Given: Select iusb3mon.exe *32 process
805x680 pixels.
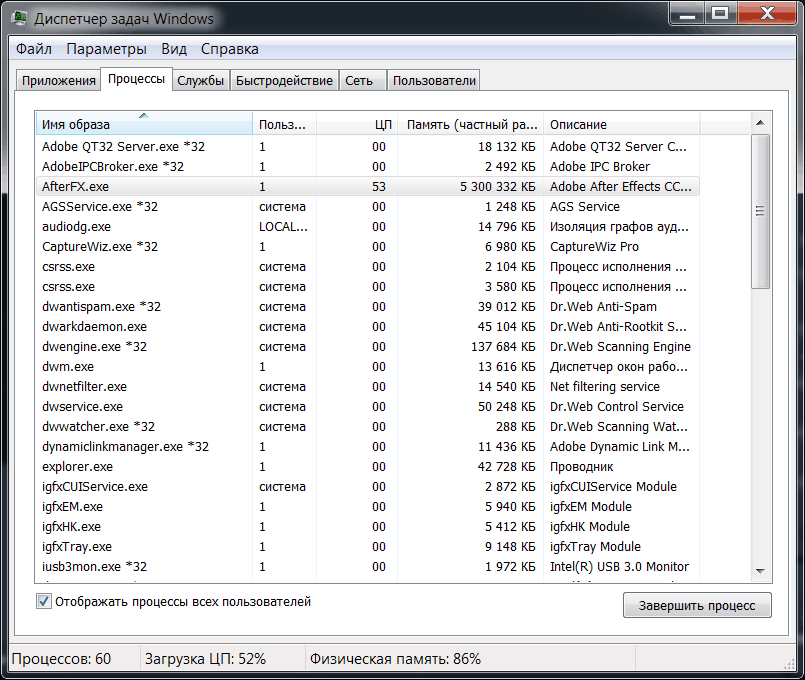Looking at the screenshot, I should point(368,567).
